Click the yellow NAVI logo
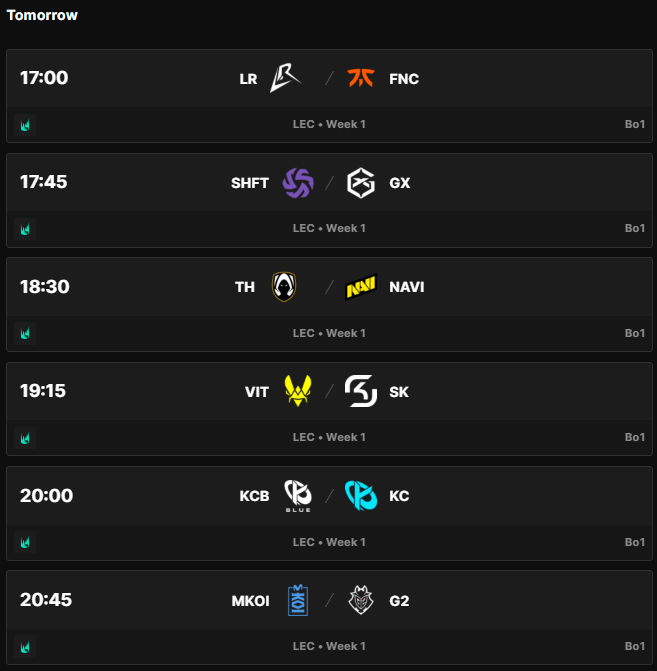This screenshot has width=657, height=671. (x=361, y=287)
